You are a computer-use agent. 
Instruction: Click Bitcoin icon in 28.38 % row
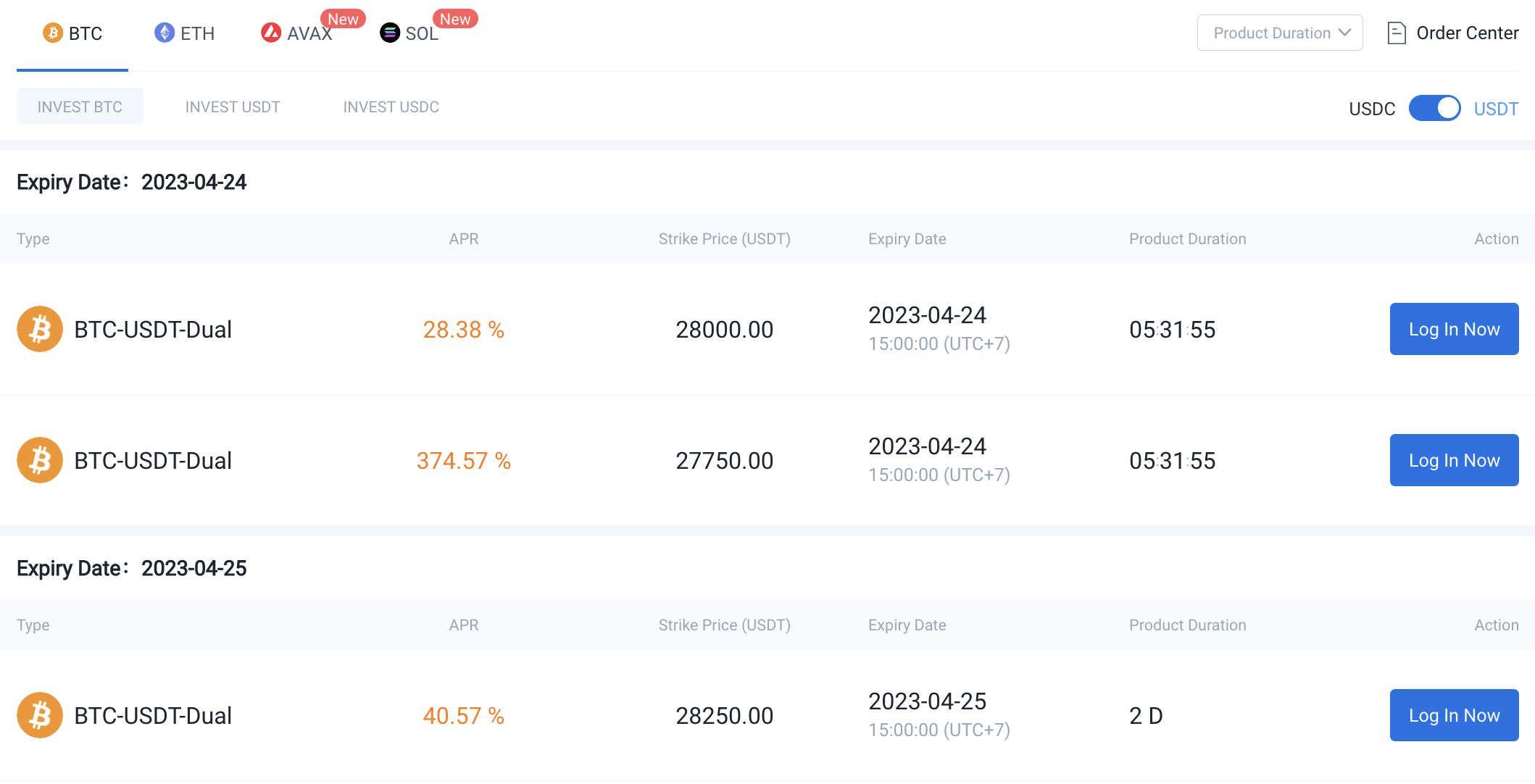40,329
